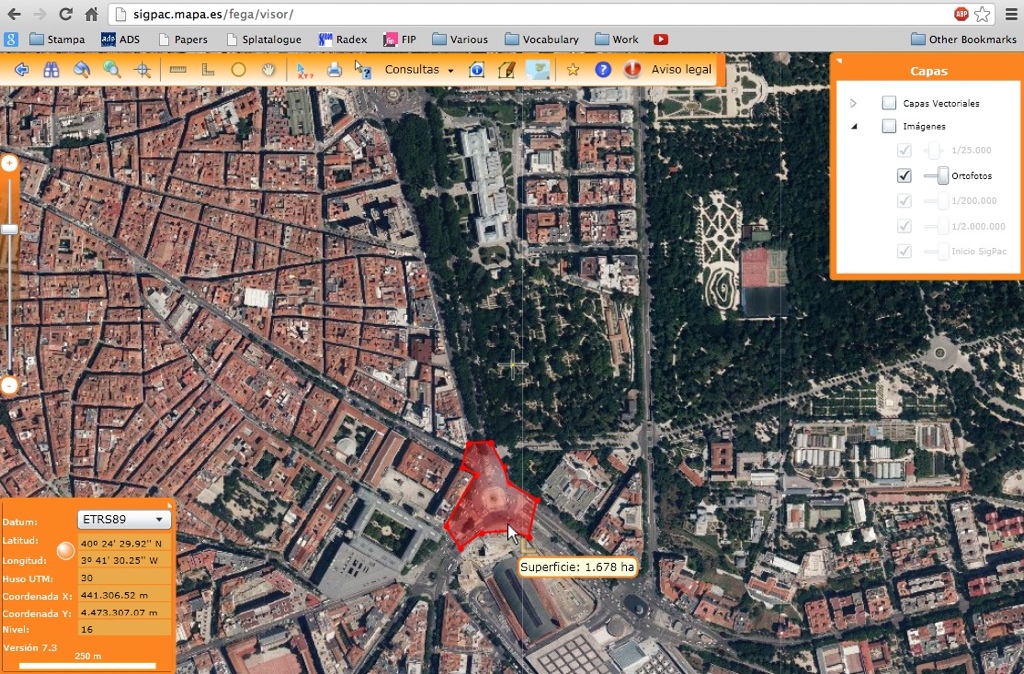
Task: Collapse the Imágenes tree node
Action: [853, 126]
